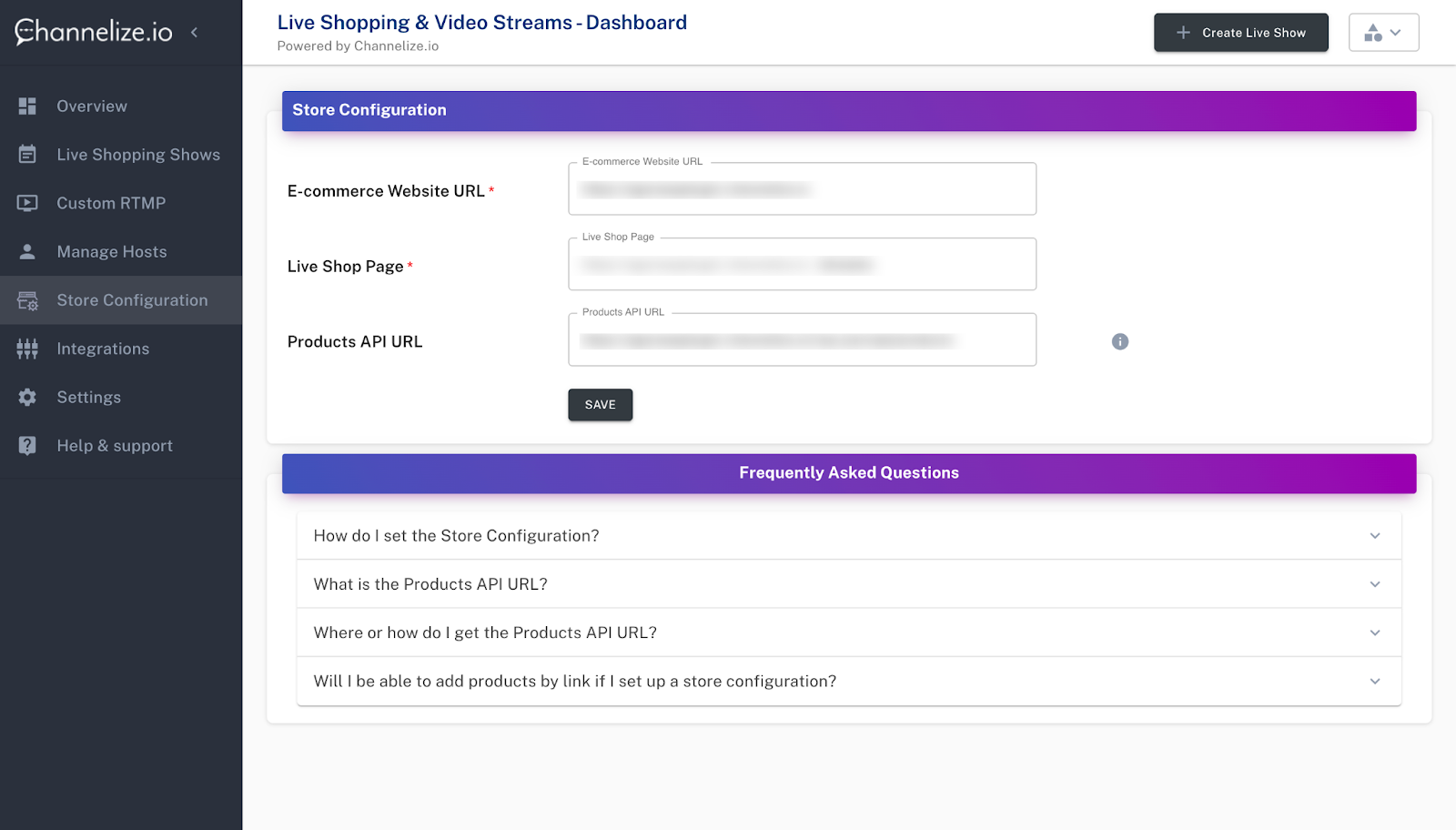
Task: Expand 'What is the Products API URL?'
Action: coord(849,584)
